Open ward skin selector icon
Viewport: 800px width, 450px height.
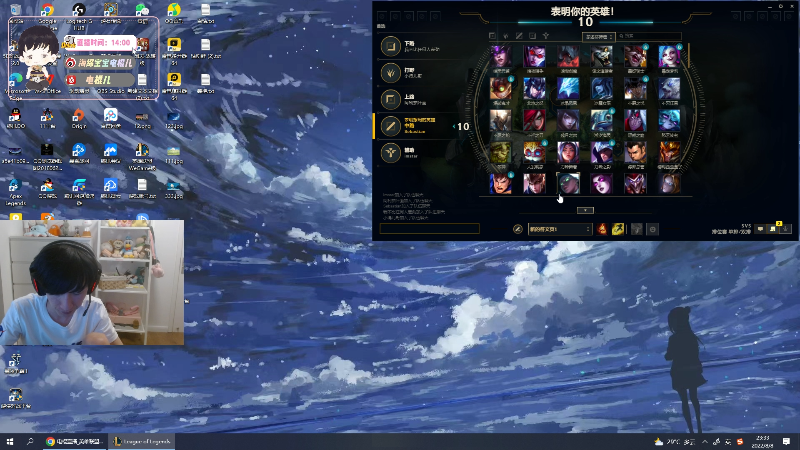point(636,229)
